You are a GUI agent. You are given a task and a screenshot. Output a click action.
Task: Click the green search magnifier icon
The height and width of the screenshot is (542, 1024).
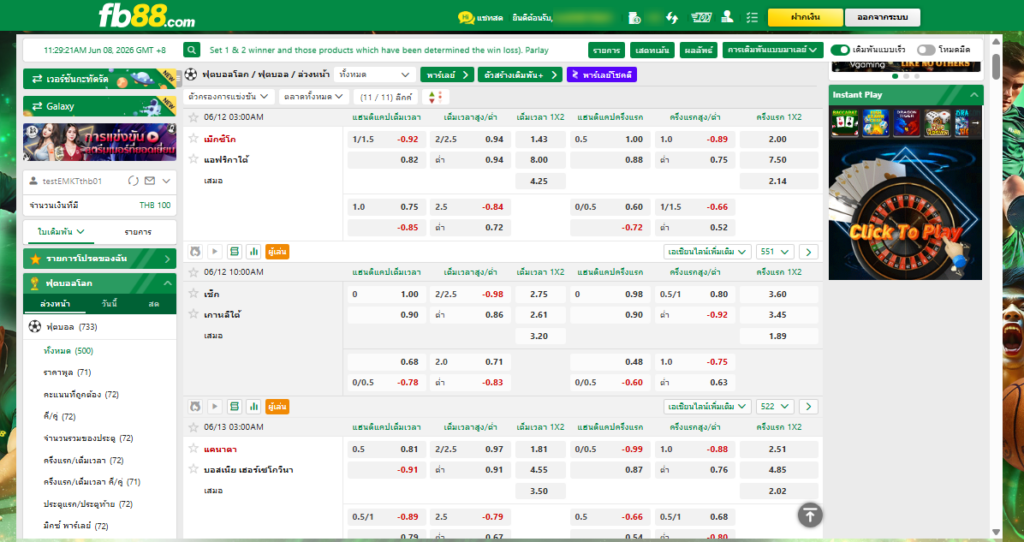pos(191,50)
